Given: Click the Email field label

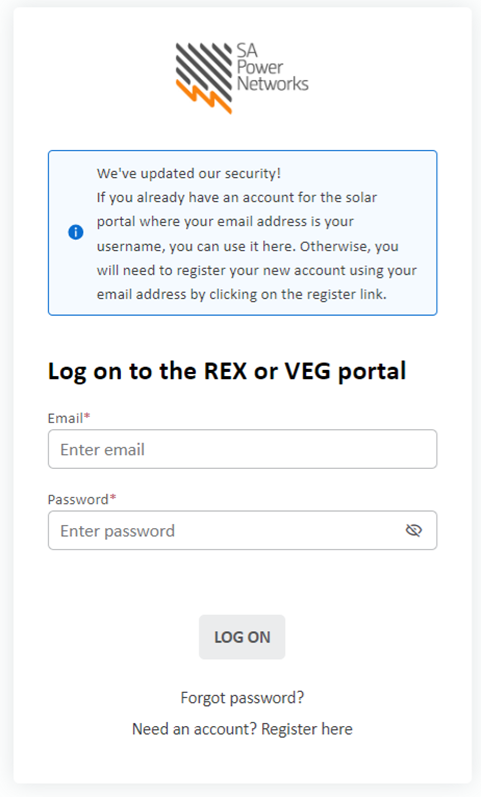Looking at the screenshot, I should 65,418.
